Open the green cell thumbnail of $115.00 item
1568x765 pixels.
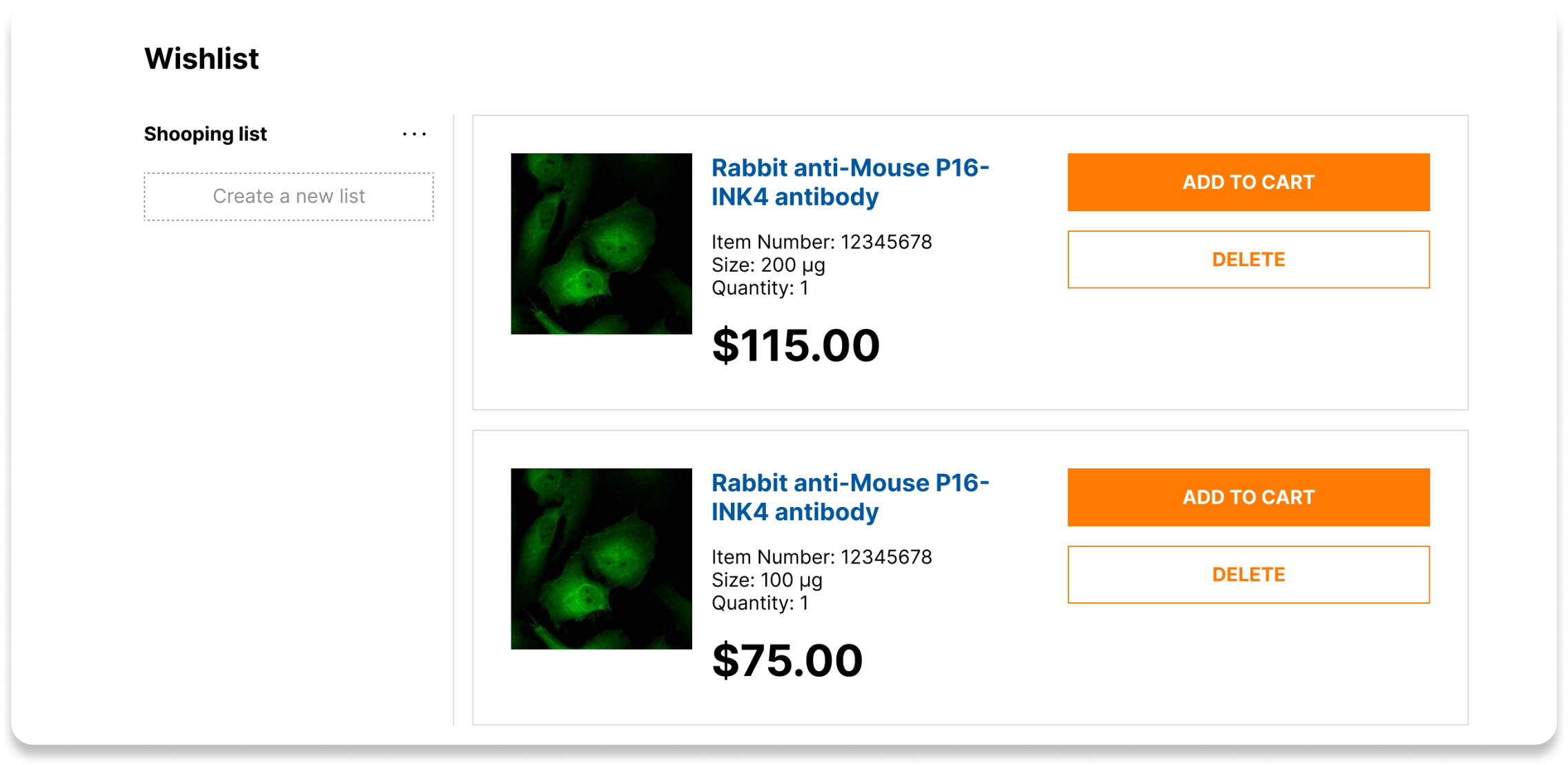pyautogui.click(x=601, y=244)
